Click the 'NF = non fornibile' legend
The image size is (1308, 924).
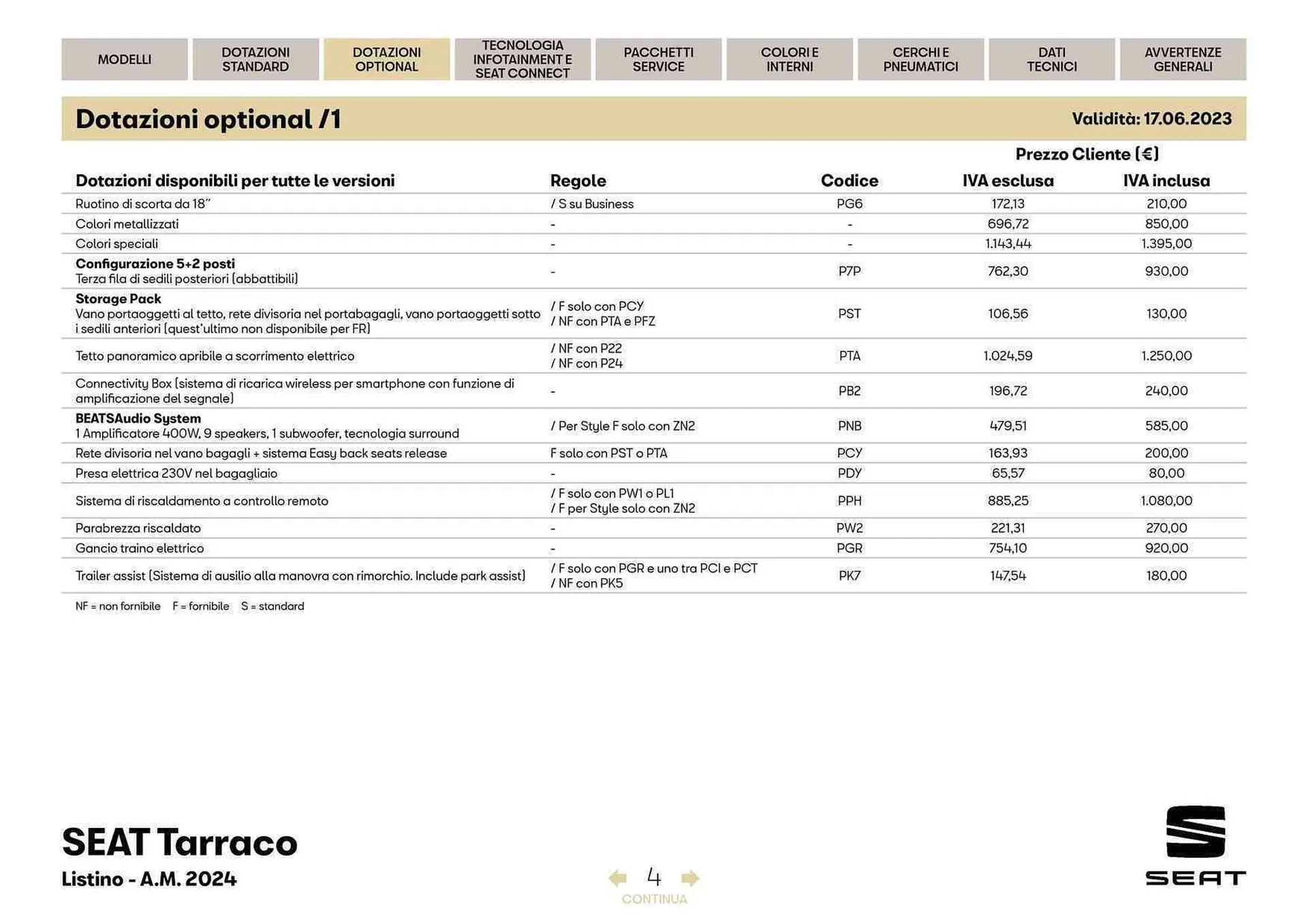tap(118, 606)
